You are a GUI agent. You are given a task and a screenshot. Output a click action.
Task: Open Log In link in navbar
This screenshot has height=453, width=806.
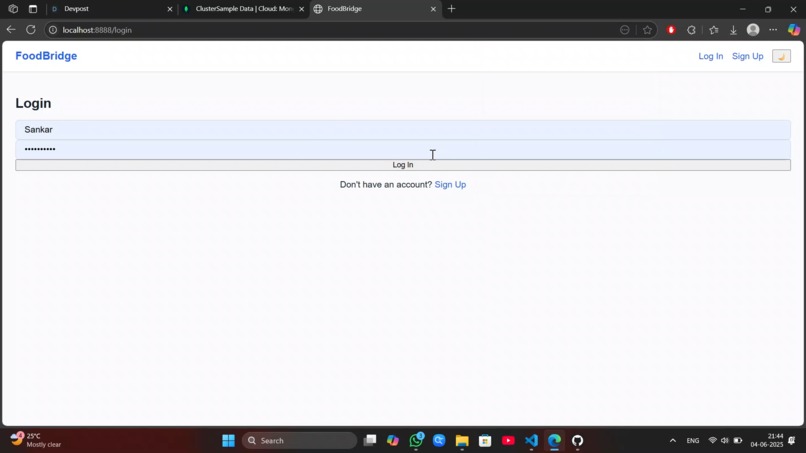(710, 56)
